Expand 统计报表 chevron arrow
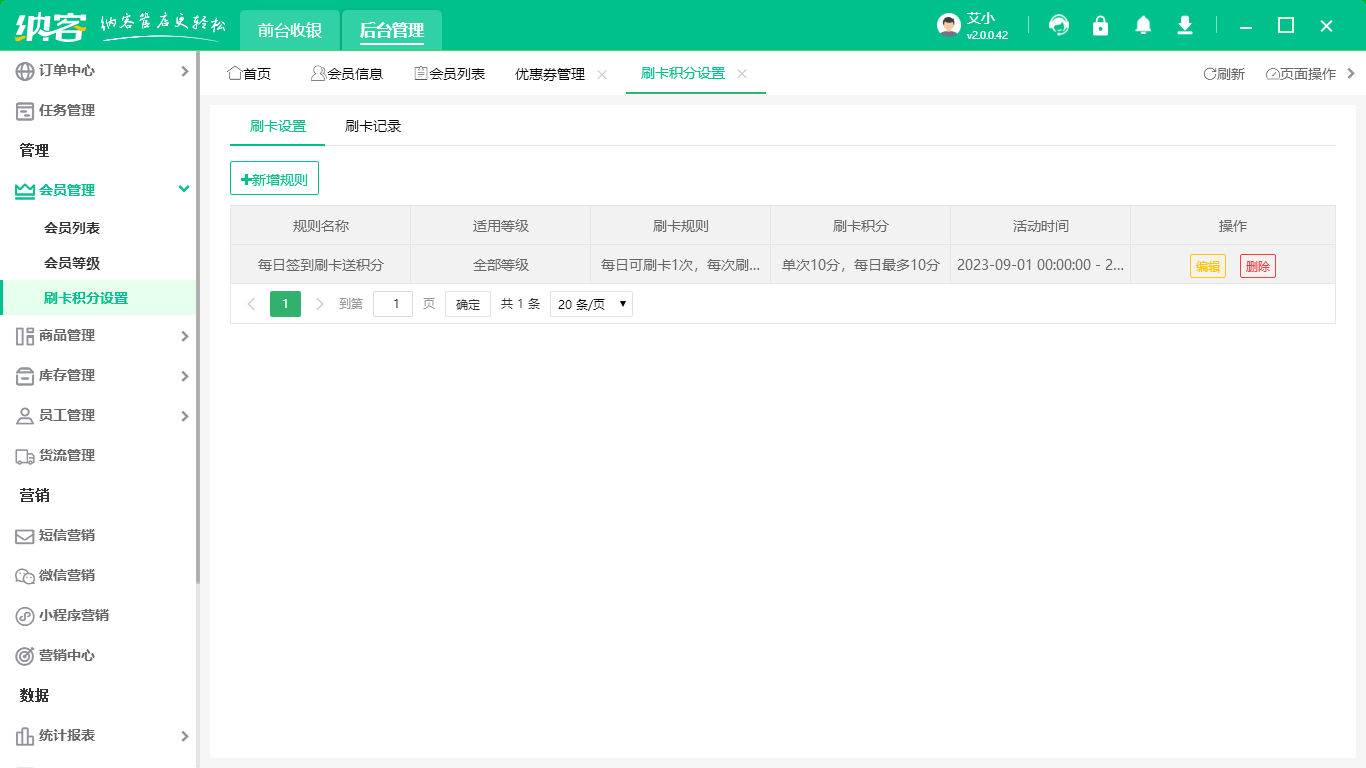Viewport: 1366px width, 768px height. coord(184,736)
